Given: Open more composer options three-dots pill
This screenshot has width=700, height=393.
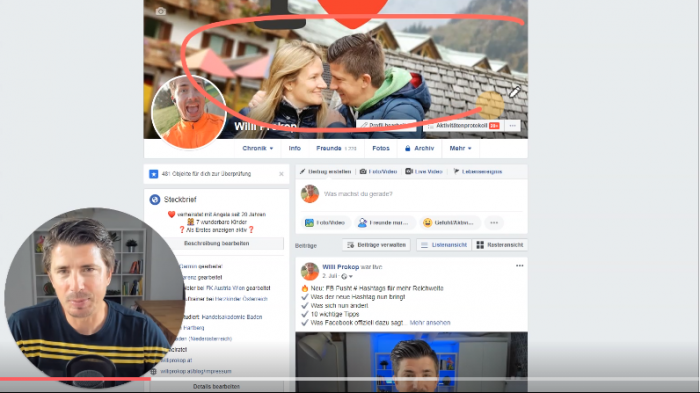Looking at the screenshot, I should 494,223.
